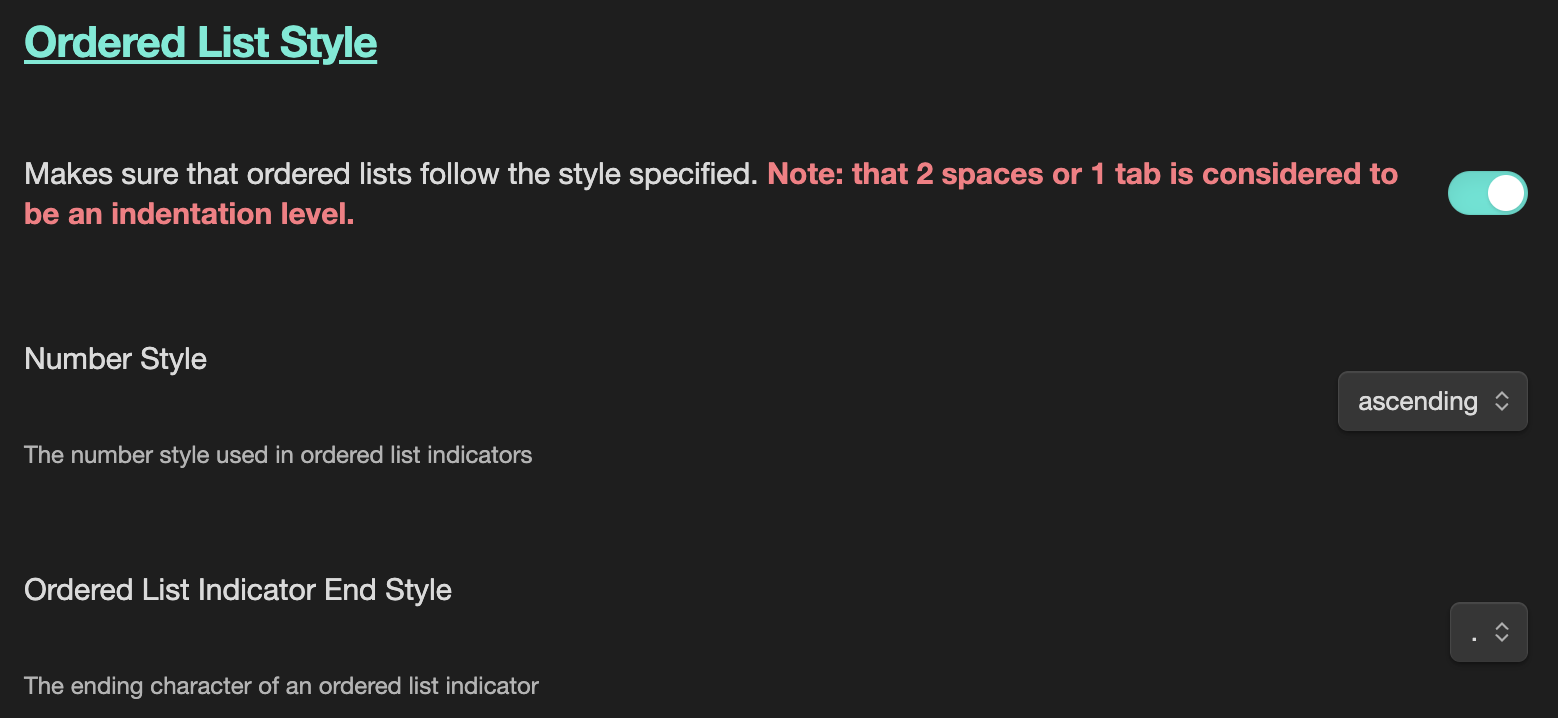Select the Number Style setting label

tap(115, 359)
